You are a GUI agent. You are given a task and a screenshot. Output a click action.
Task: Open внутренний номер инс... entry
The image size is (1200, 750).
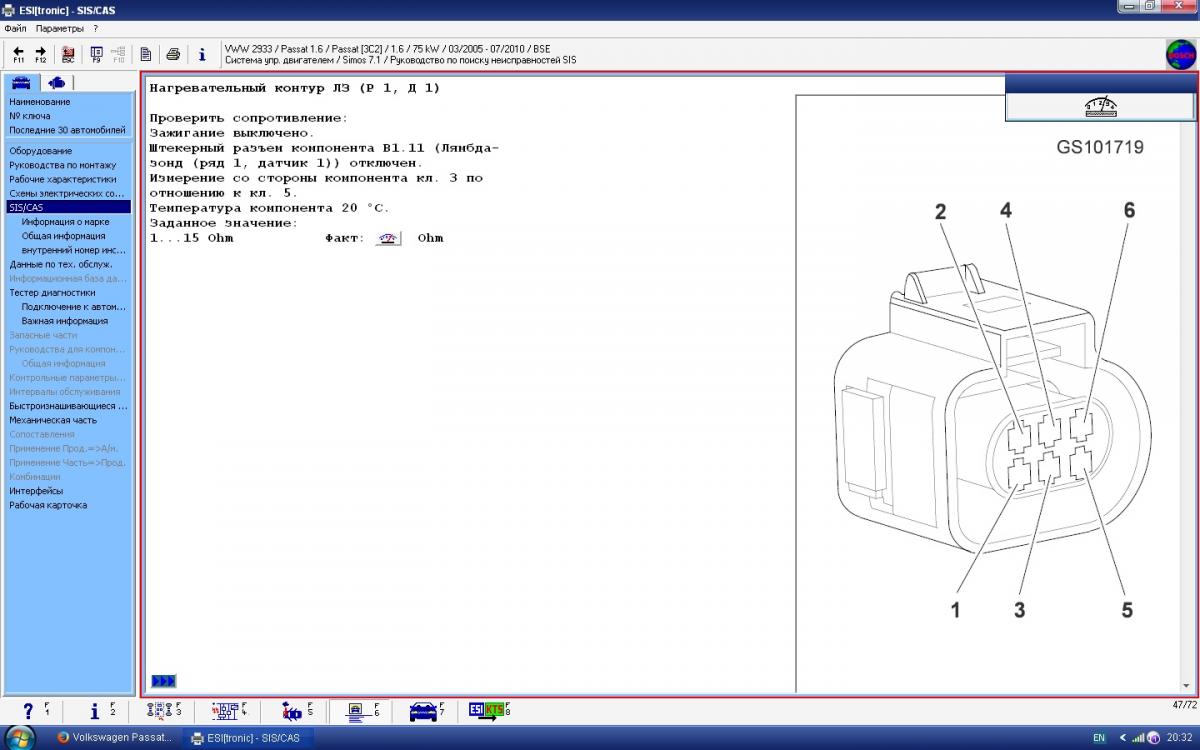tap(74, 250)
